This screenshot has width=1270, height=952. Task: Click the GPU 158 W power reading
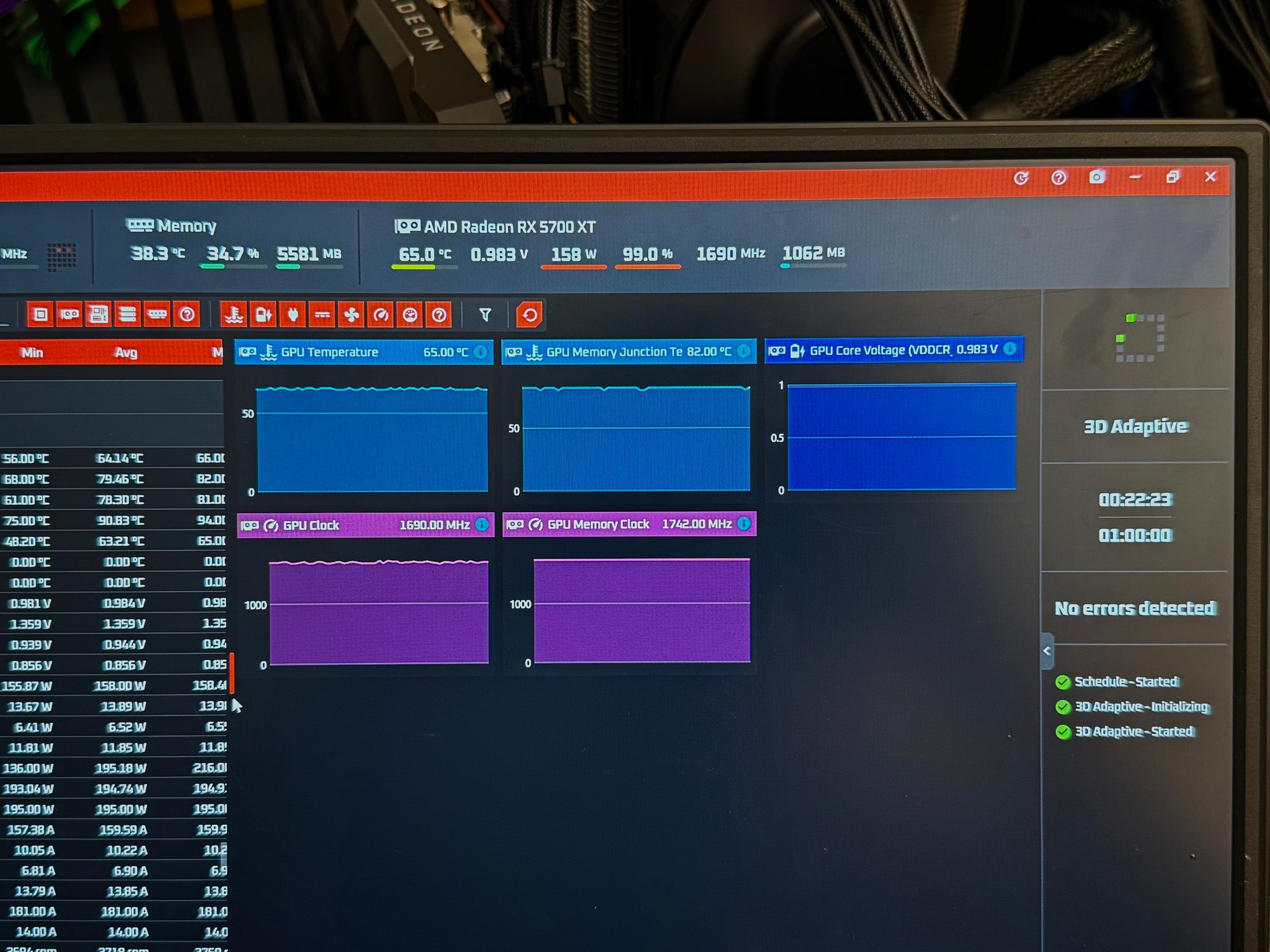point(574,254)
